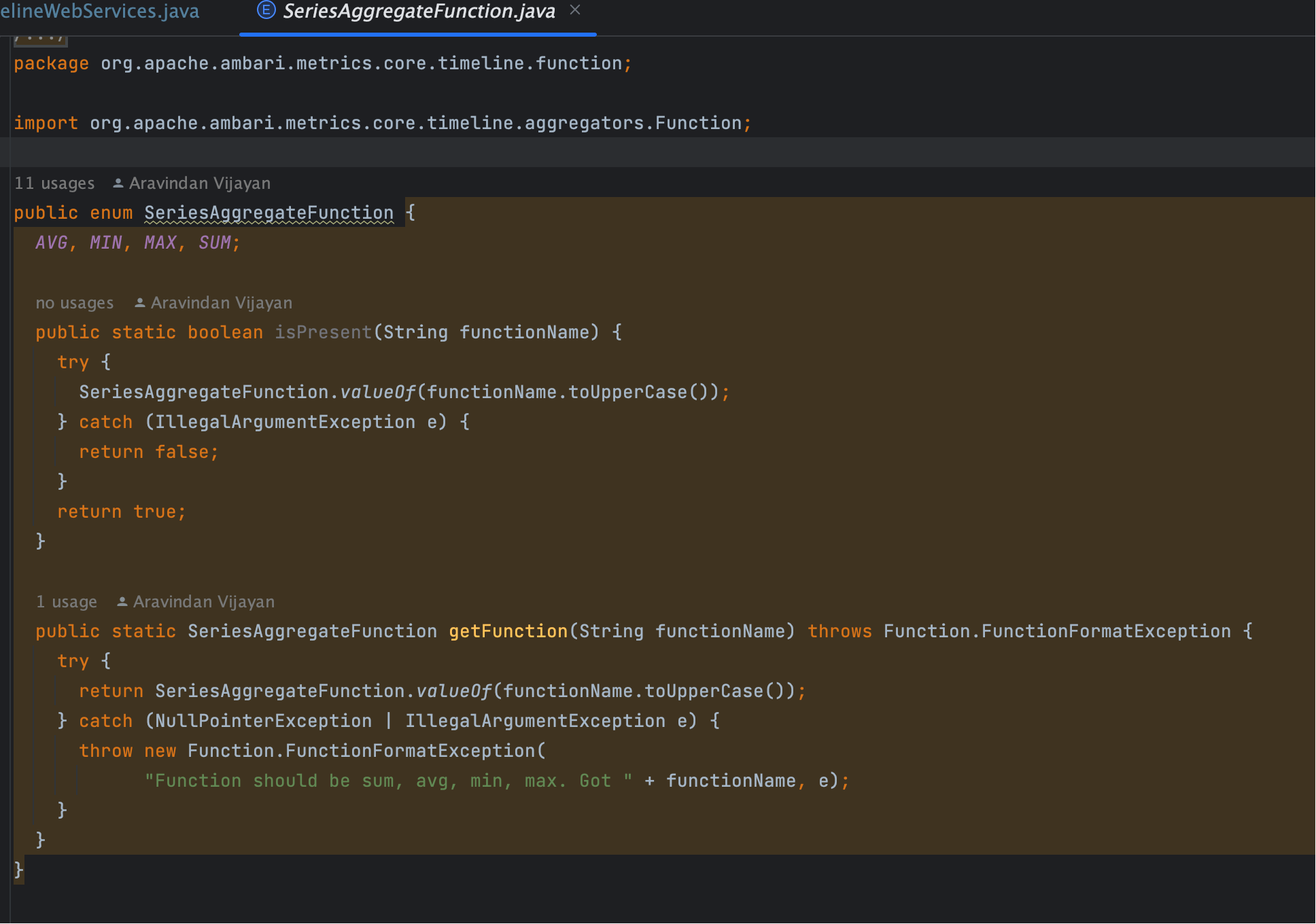The width and height of the screenshot is (1316, 924).
Task: Click the AVG enum constant
Action: coord(52,243)
